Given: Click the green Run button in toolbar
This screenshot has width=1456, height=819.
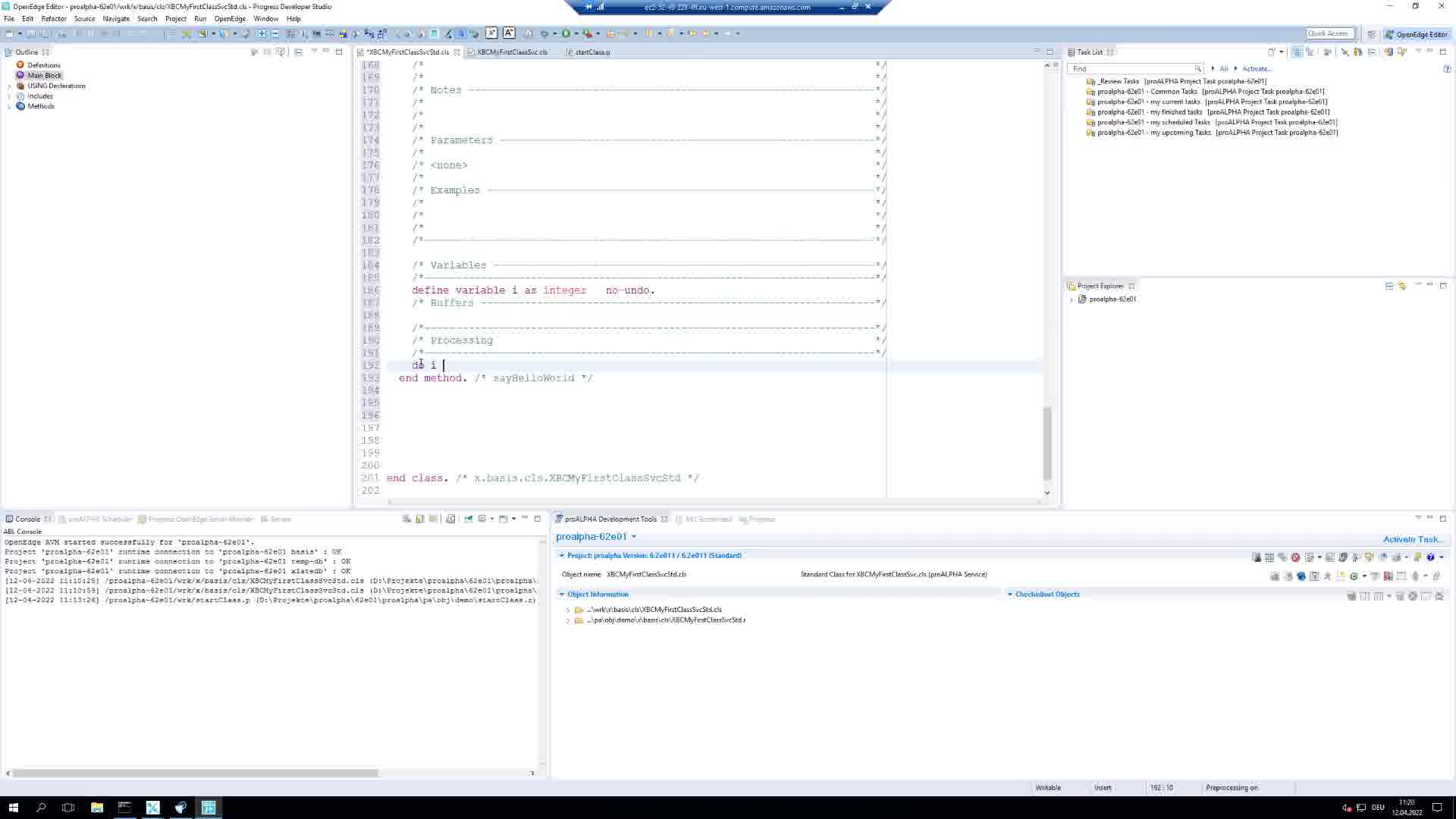Looking at the screenshot, I should click(566, 33).
